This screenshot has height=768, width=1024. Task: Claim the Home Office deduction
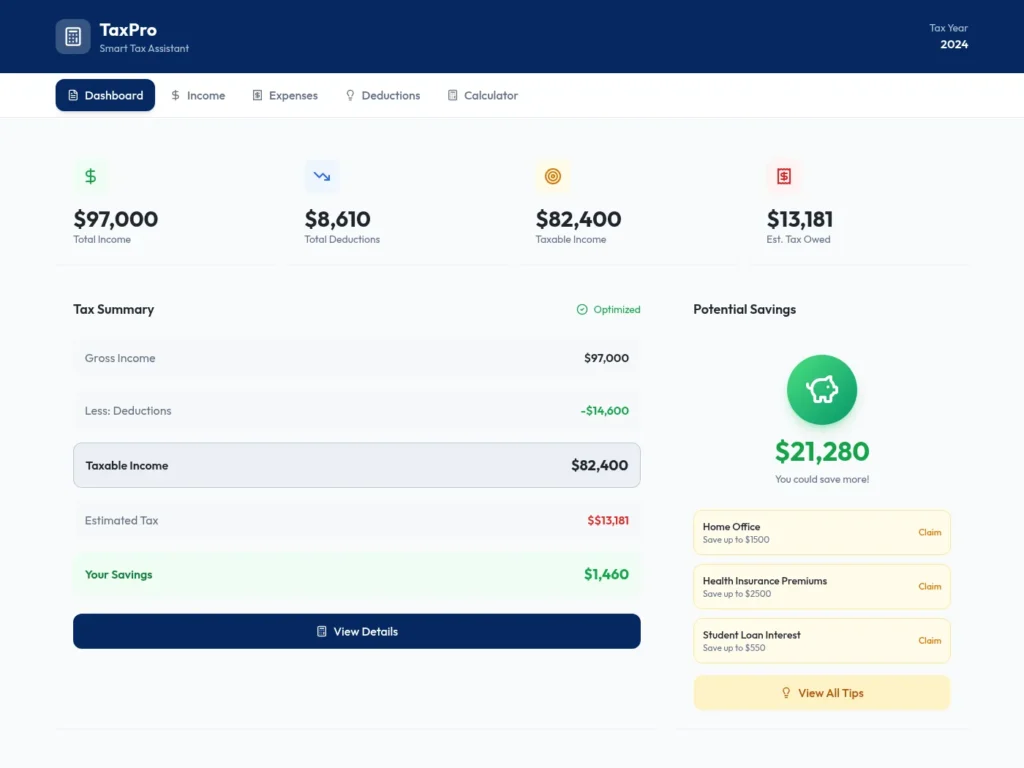929,532
